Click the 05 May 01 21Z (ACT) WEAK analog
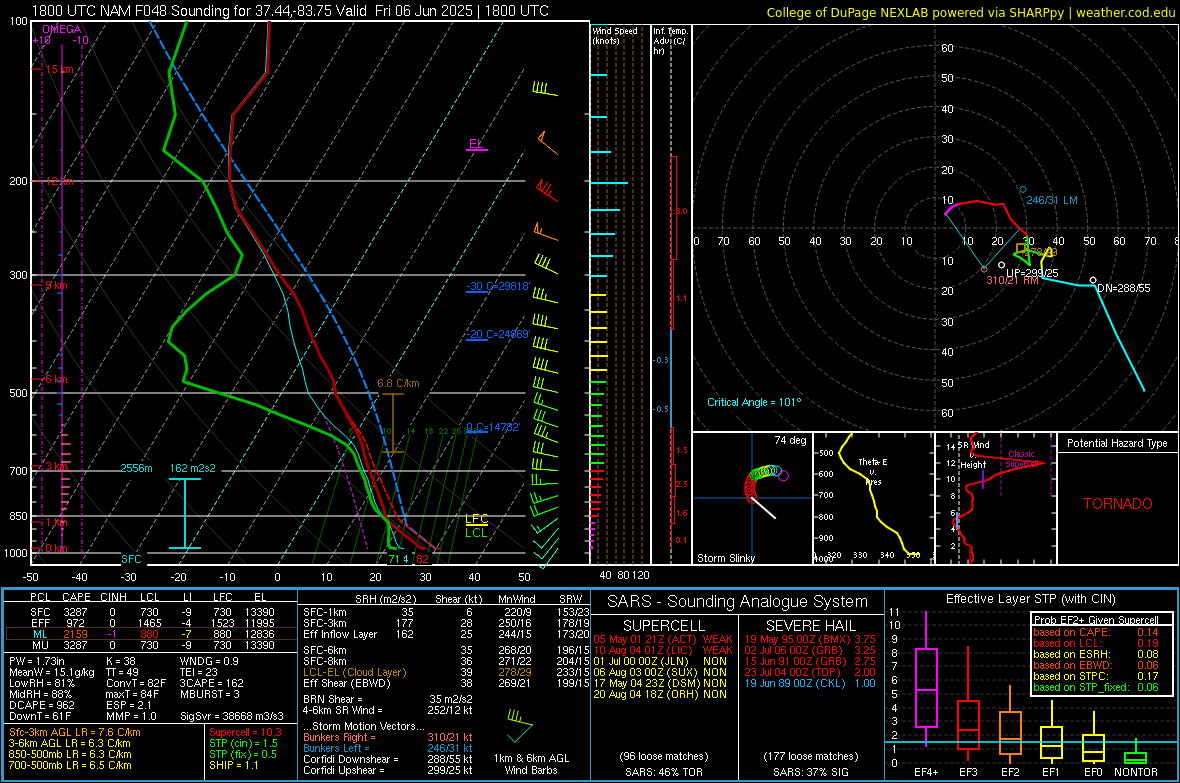Screen dimensions: 1180x783 663,639
